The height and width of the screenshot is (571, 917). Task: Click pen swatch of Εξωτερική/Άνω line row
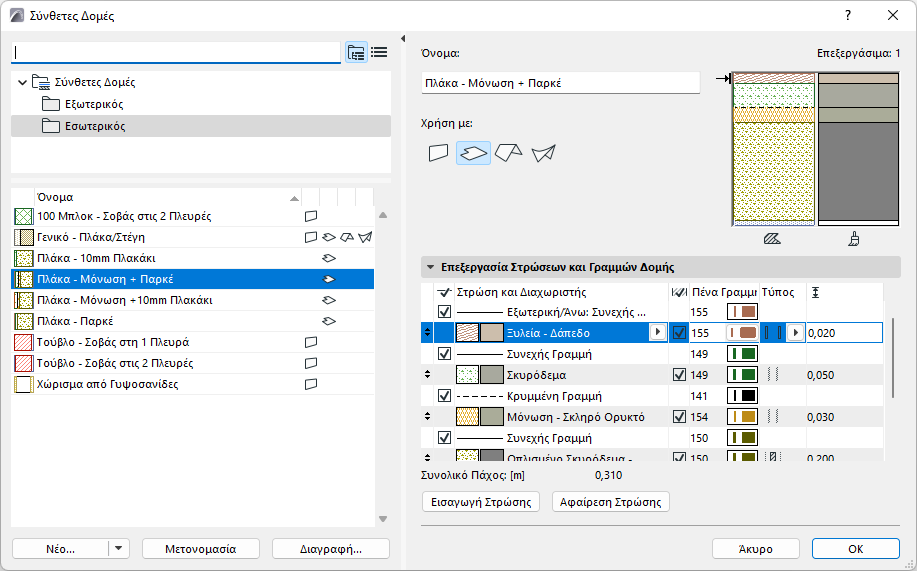(x=743, y=312)
